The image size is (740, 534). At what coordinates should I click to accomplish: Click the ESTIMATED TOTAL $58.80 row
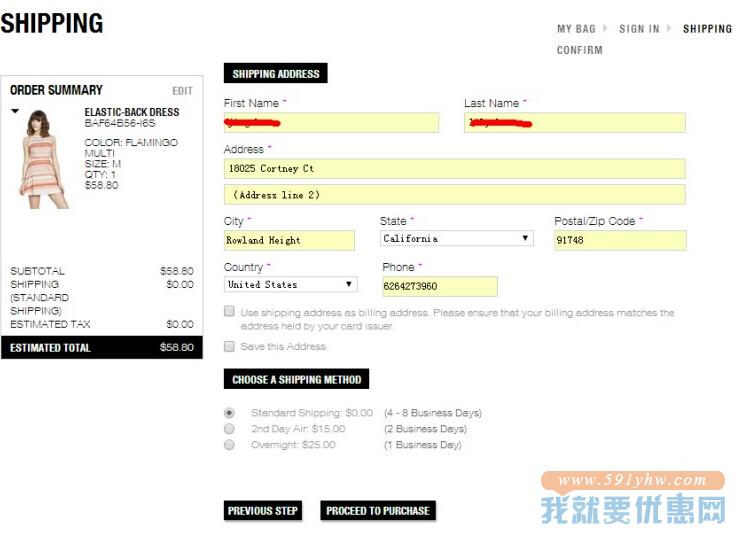click(102, 348)
